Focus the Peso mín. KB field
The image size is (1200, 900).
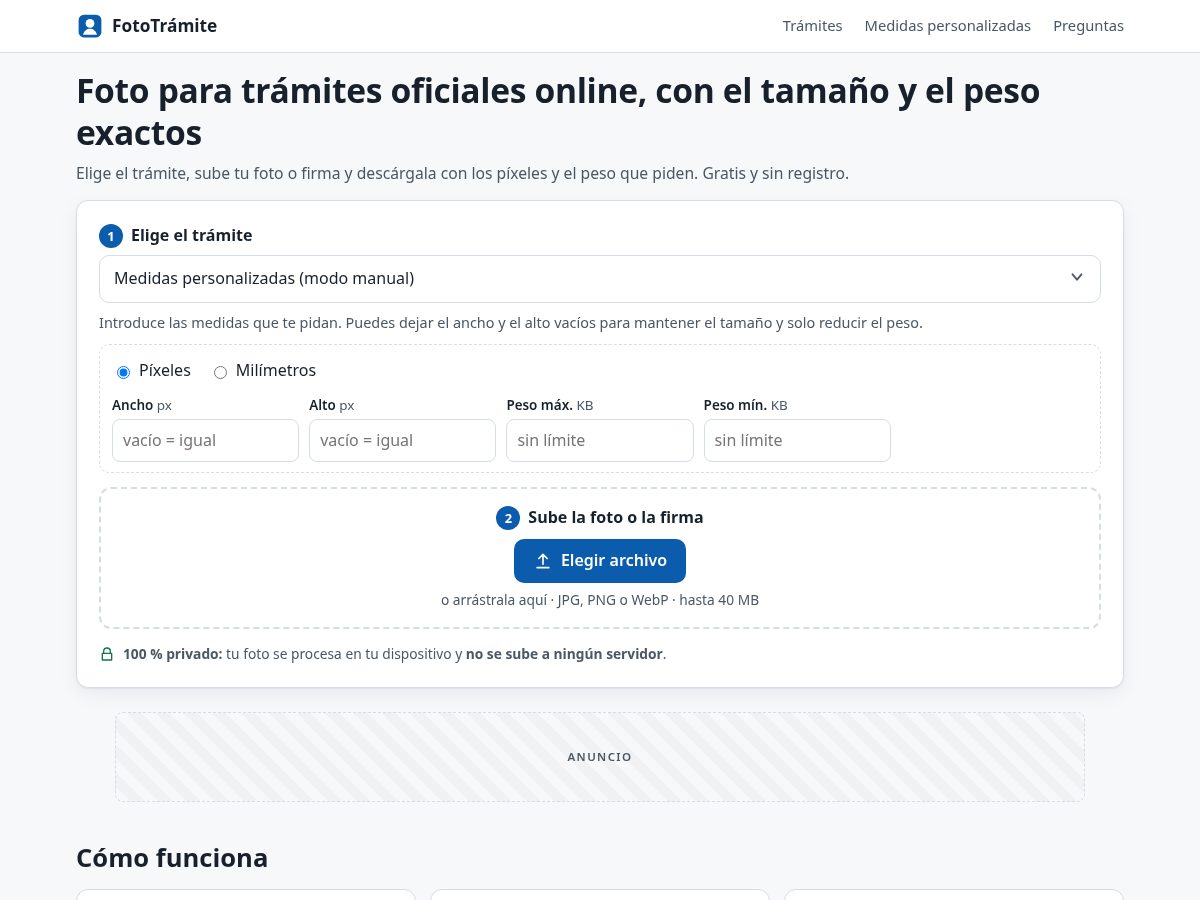797,440
